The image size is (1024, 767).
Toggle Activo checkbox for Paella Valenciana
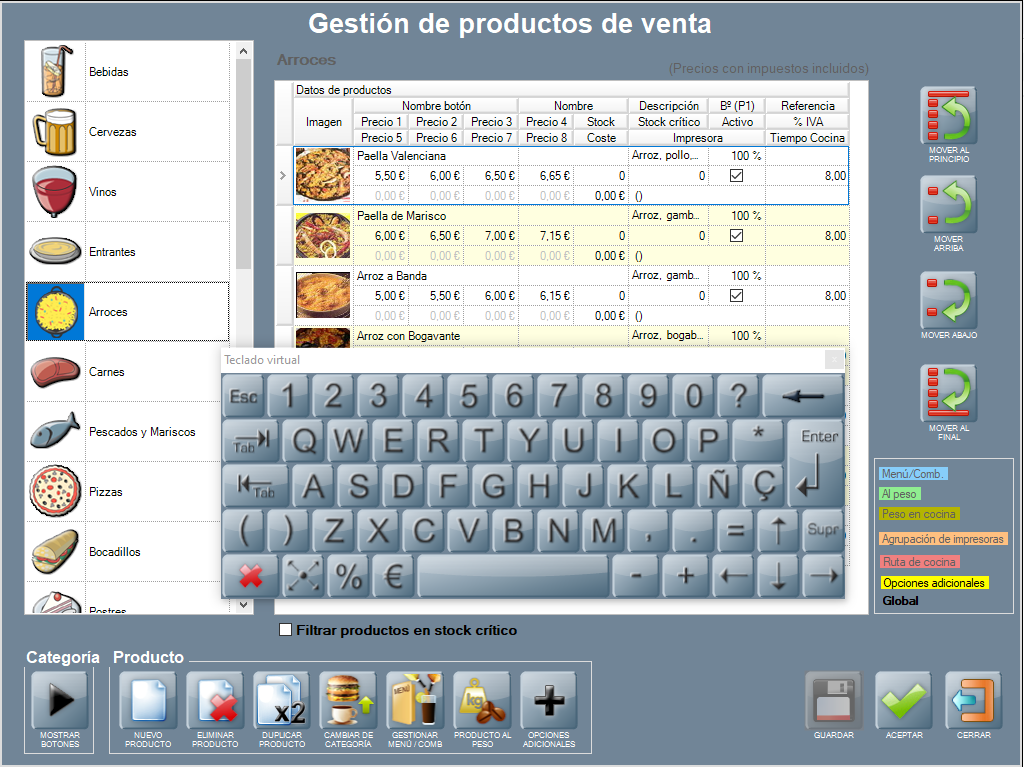click(x=737, y=176)
